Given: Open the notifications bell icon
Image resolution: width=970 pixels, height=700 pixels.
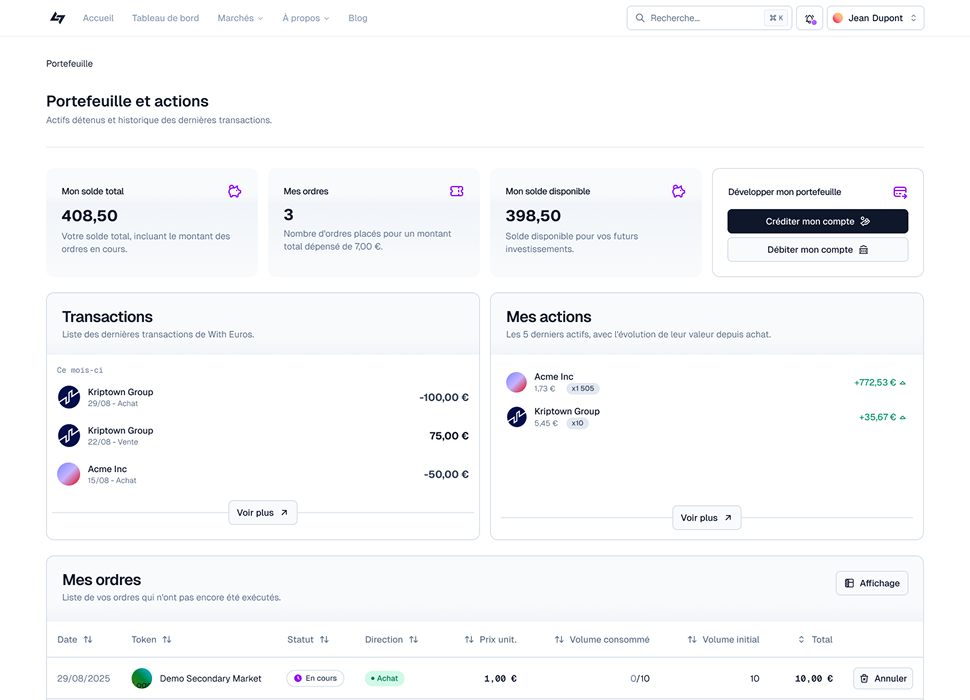Looking at the screenshot, I should click(x=809, y=18).
